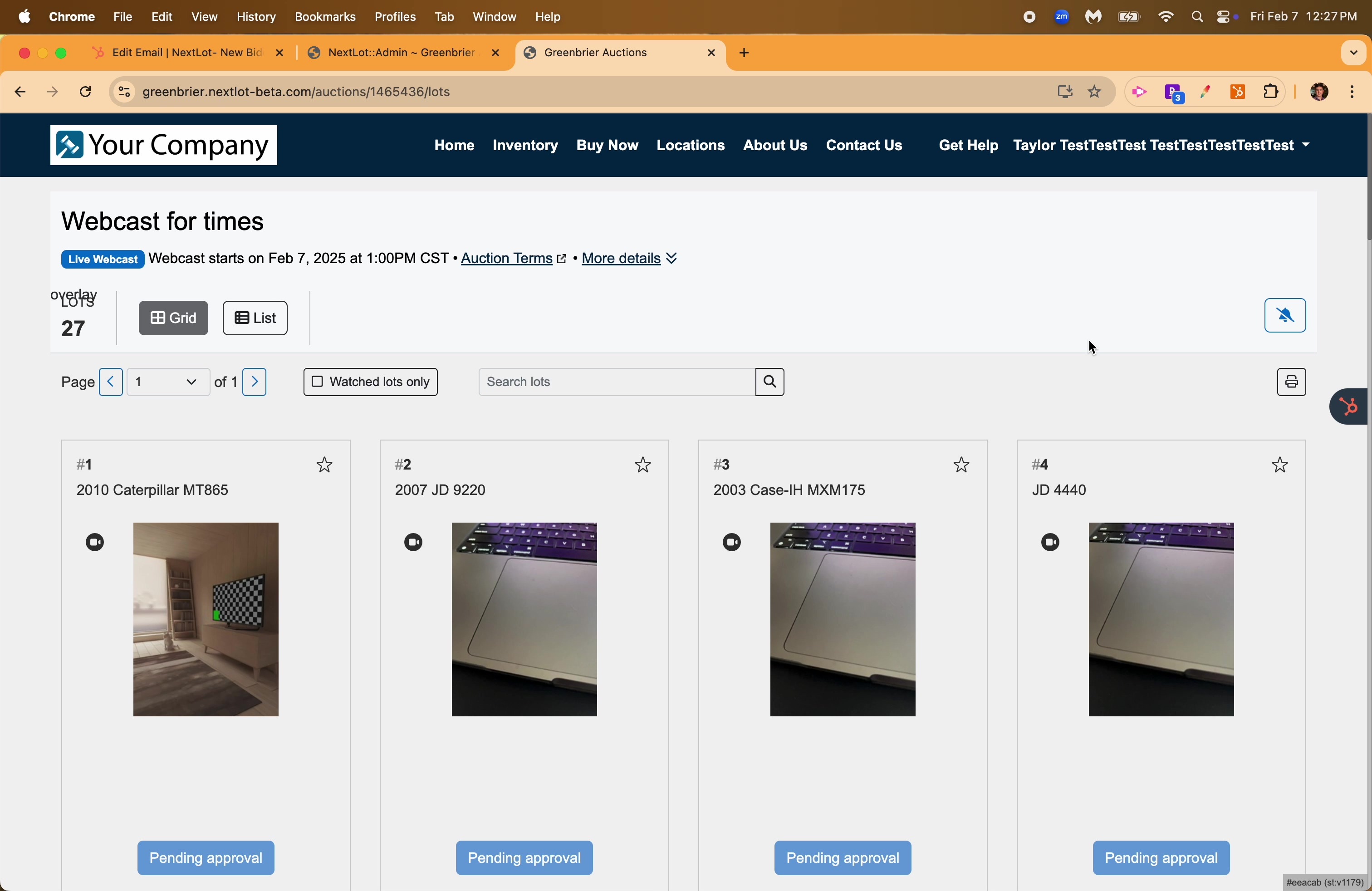Image resolution: width=1372 pixels, height=891 pixels.
Task: Open Taylor Test user account dropdown
Action: tap(1161, 146)
